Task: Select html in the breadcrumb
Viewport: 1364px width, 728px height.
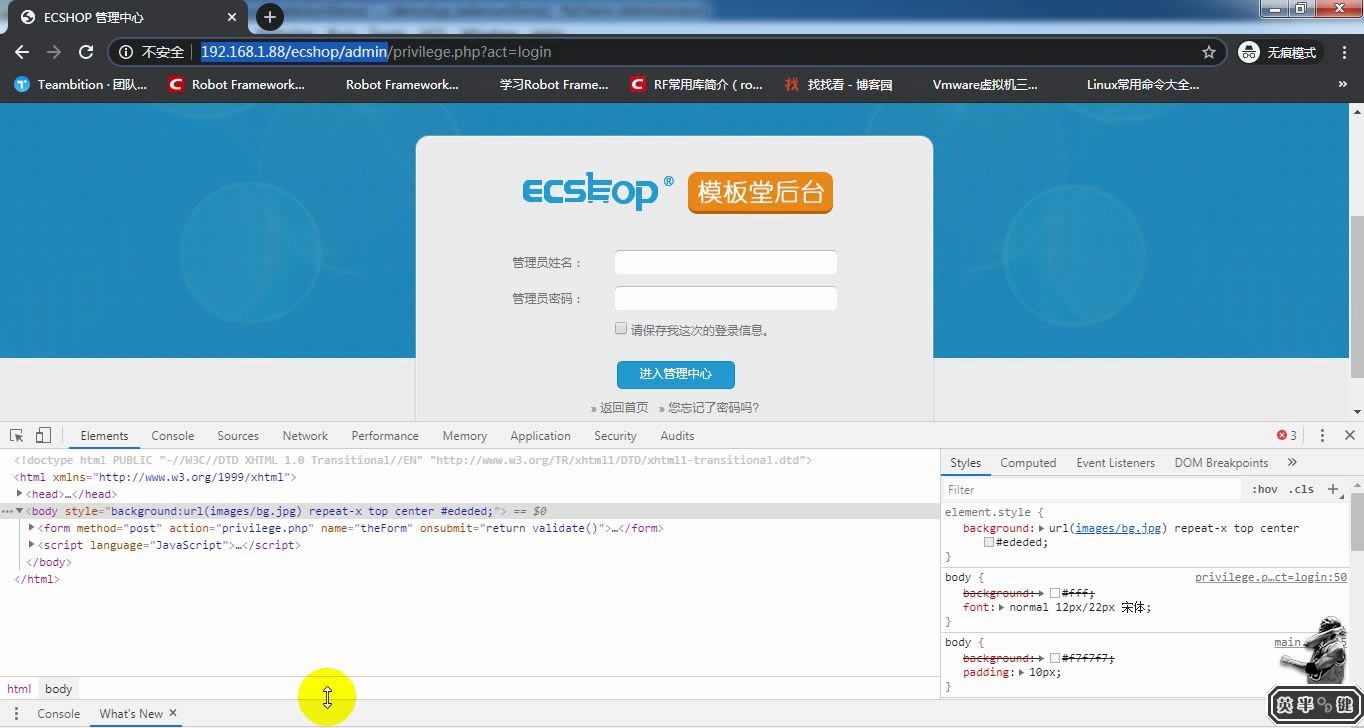Action: [19, 689]
